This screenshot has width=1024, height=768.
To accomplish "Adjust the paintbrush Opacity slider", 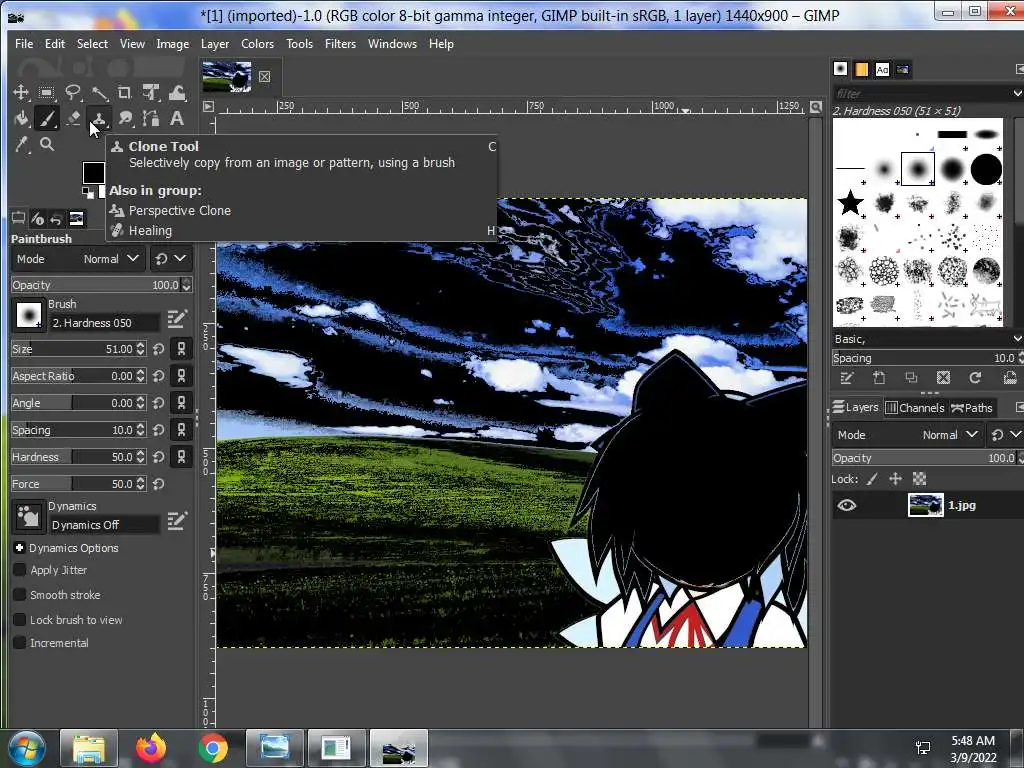I will coord(96,285).
